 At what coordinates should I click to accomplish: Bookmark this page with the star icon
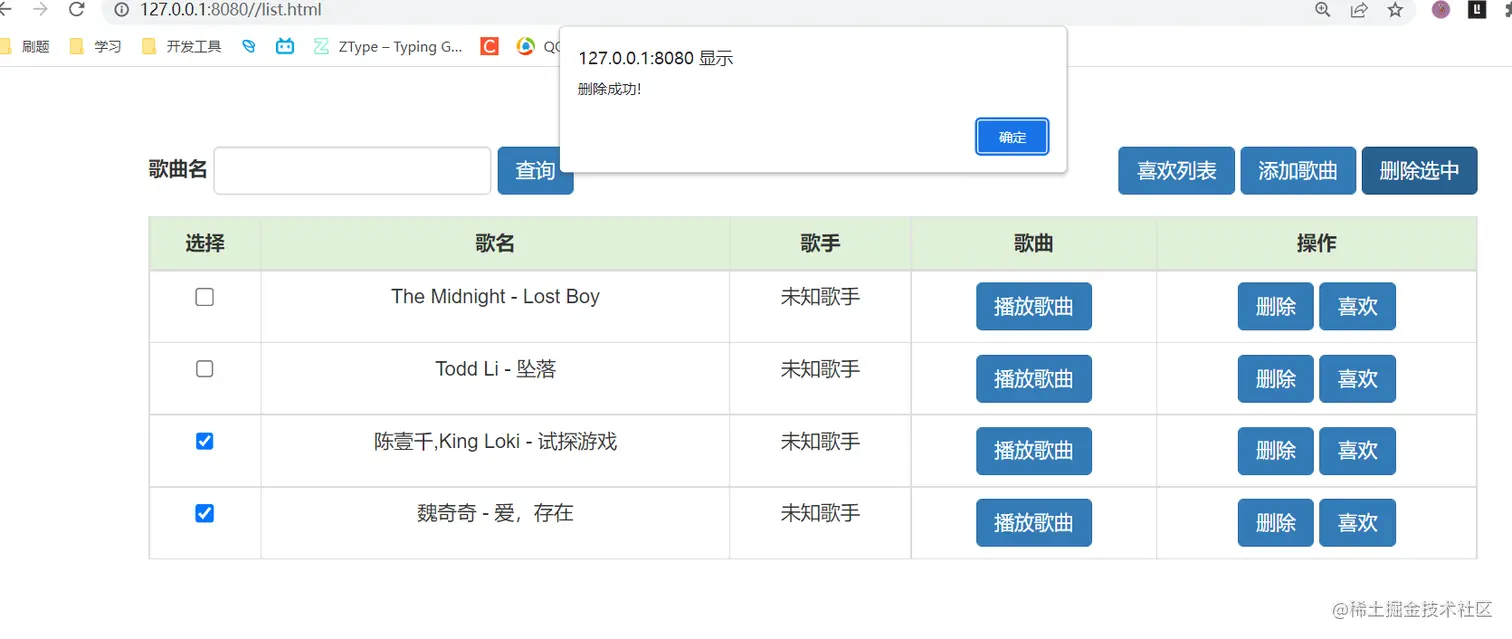coord(1395,10)
